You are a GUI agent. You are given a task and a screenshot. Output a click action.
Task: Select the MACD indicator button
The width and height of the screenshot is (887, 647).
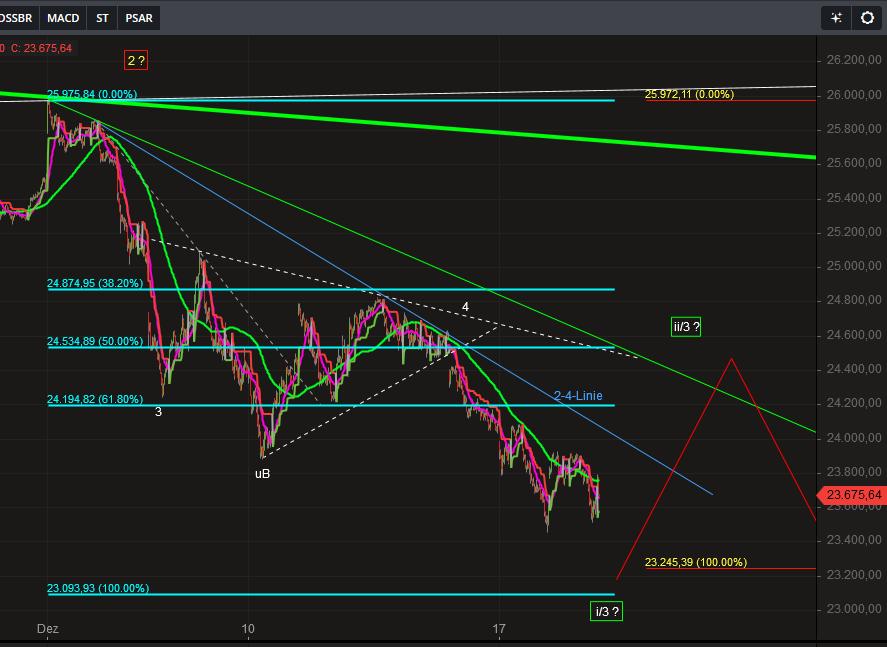click(63, 17)
